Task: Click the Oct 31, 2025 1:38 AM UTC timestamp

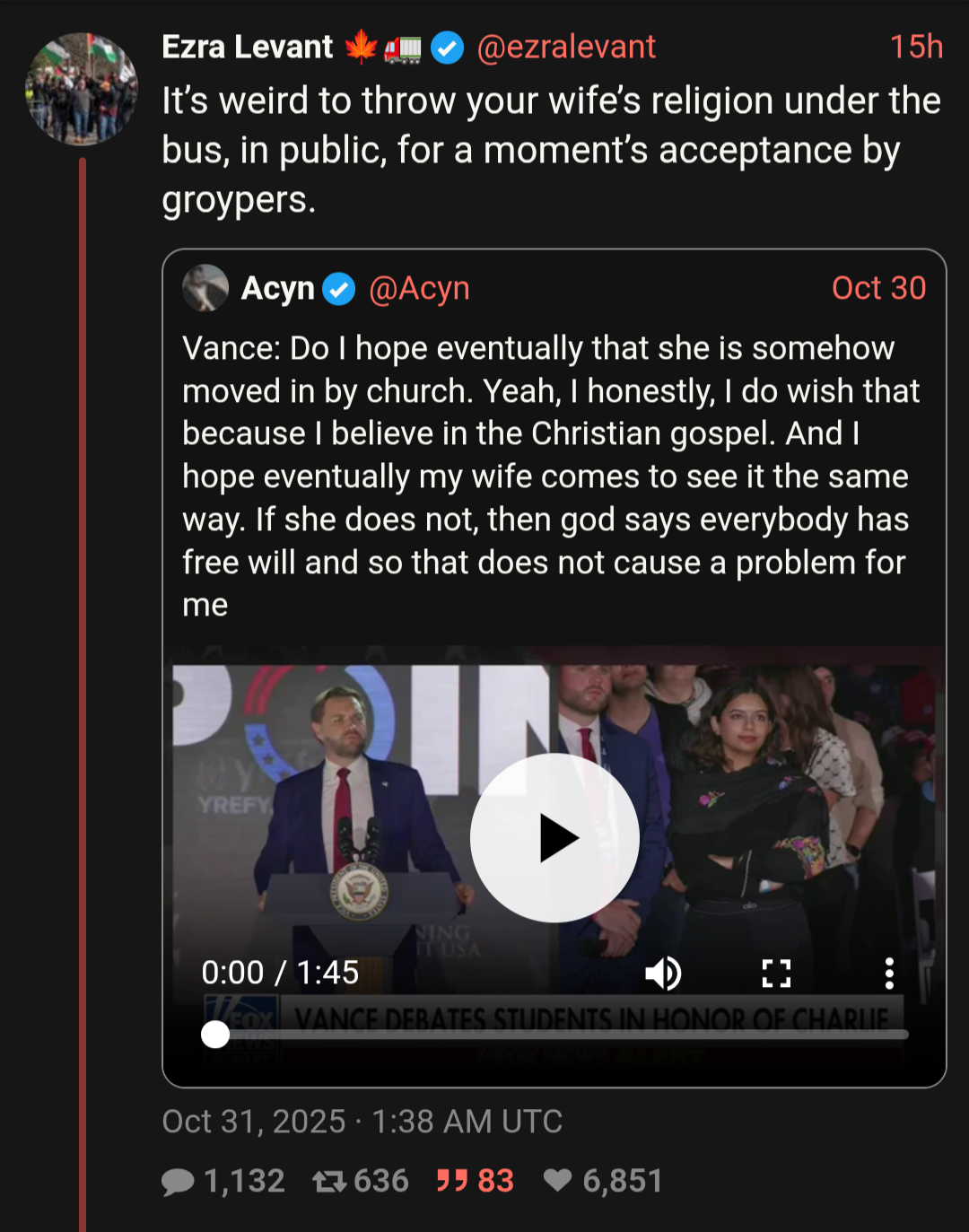Action: coord(362,1122)
